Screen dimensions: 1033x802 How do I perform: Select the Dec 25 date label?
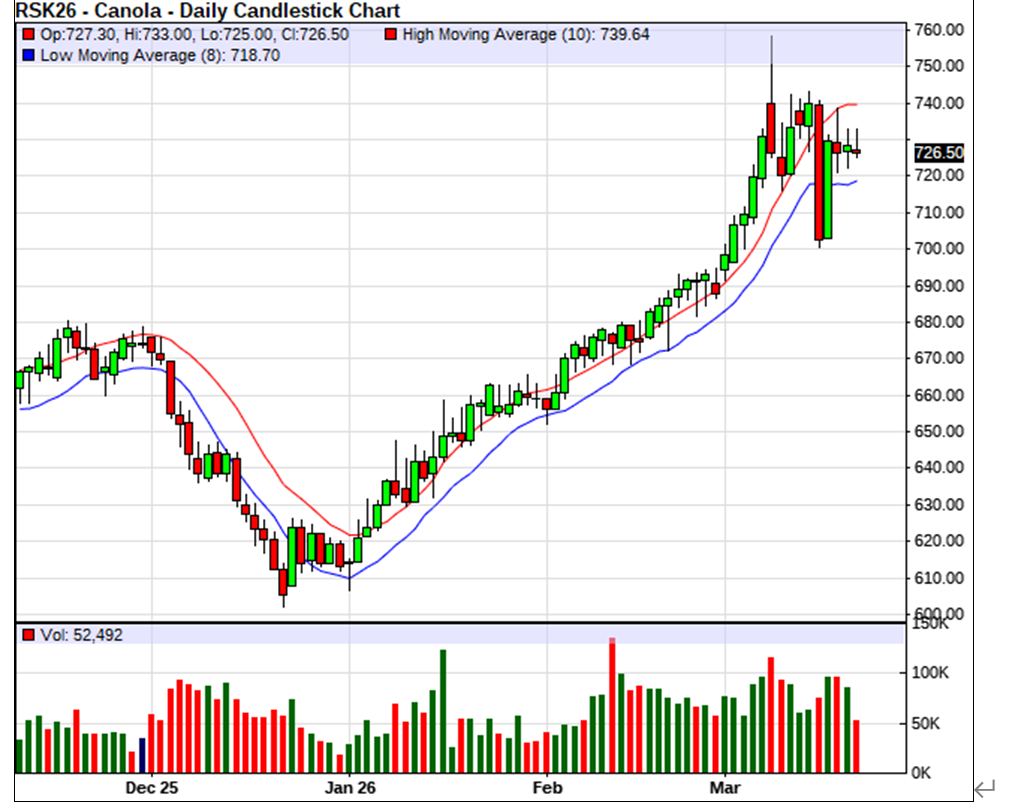152,787
